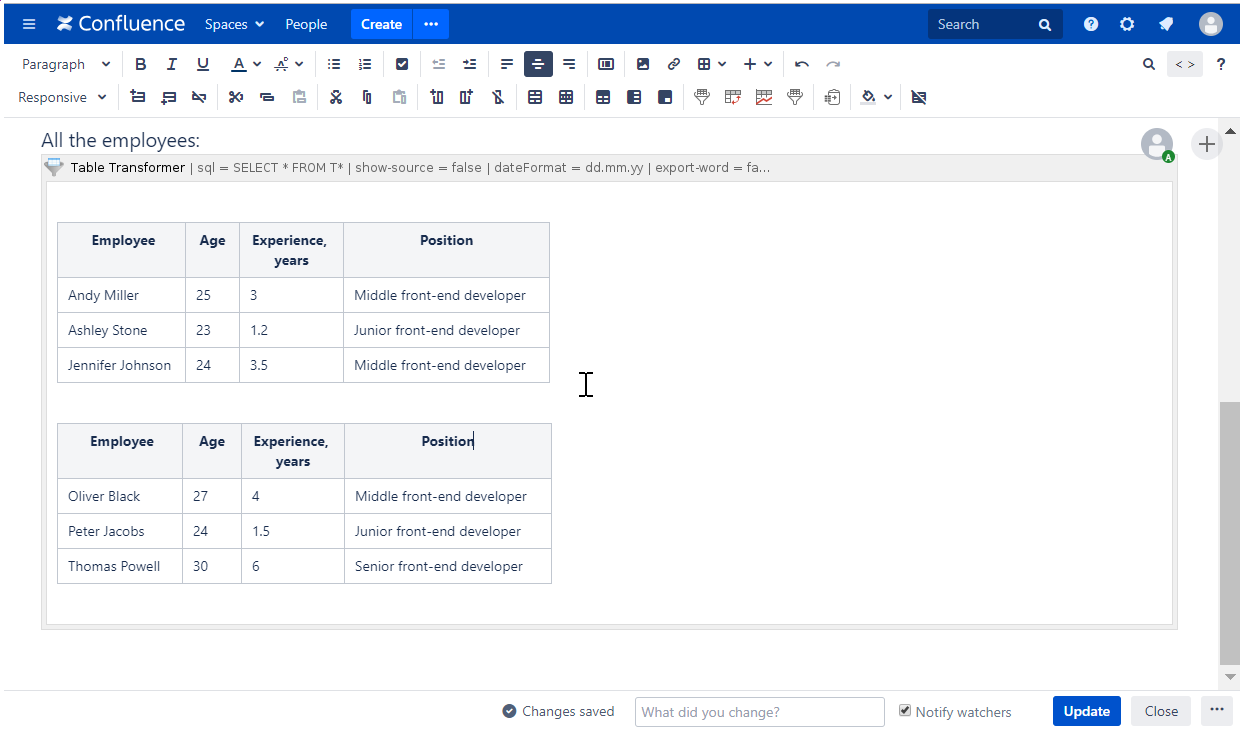This screenshot has height=732, width=1244.
Task: Open the Spaces dropdown menu
Action: click(x=234, y=24)
